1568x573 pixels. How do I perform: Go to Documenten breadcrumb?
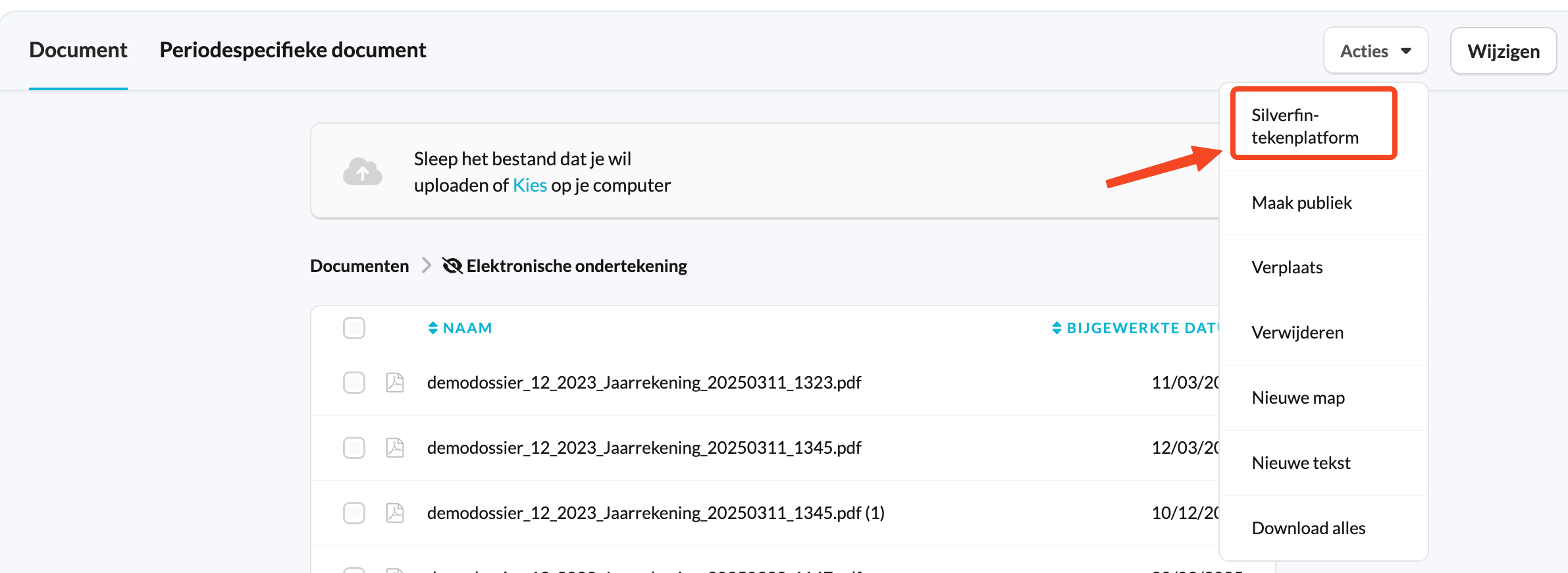359,266
